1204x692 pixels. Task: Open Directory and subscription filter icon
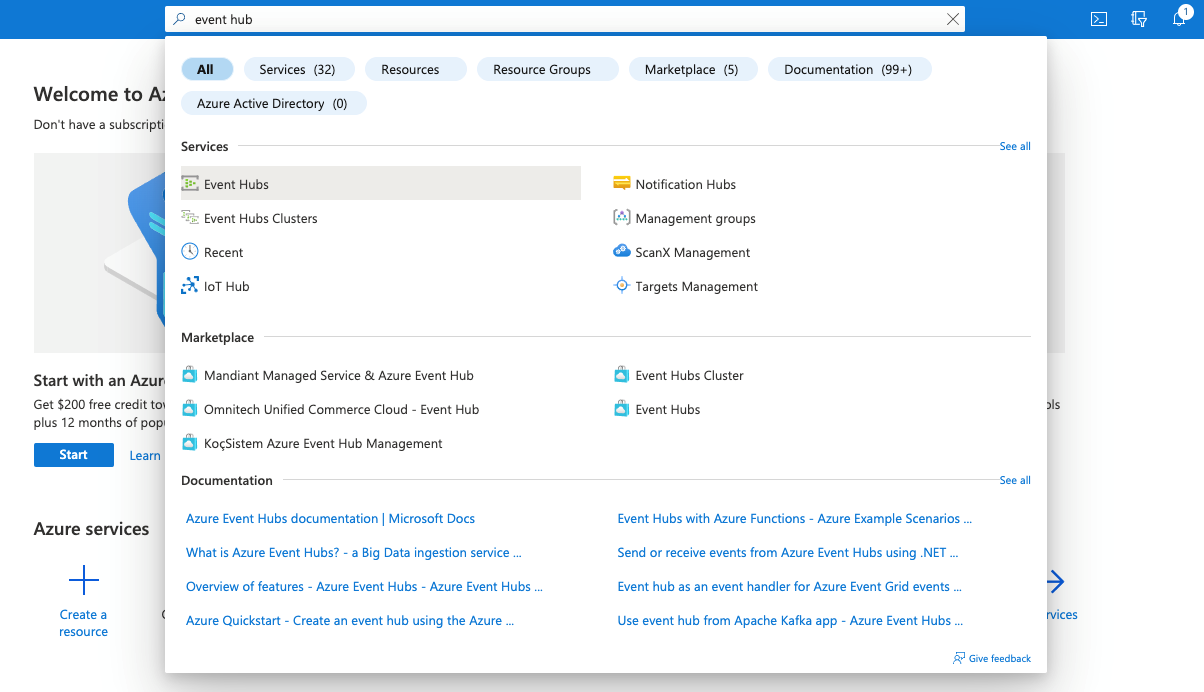point(1138,19)
